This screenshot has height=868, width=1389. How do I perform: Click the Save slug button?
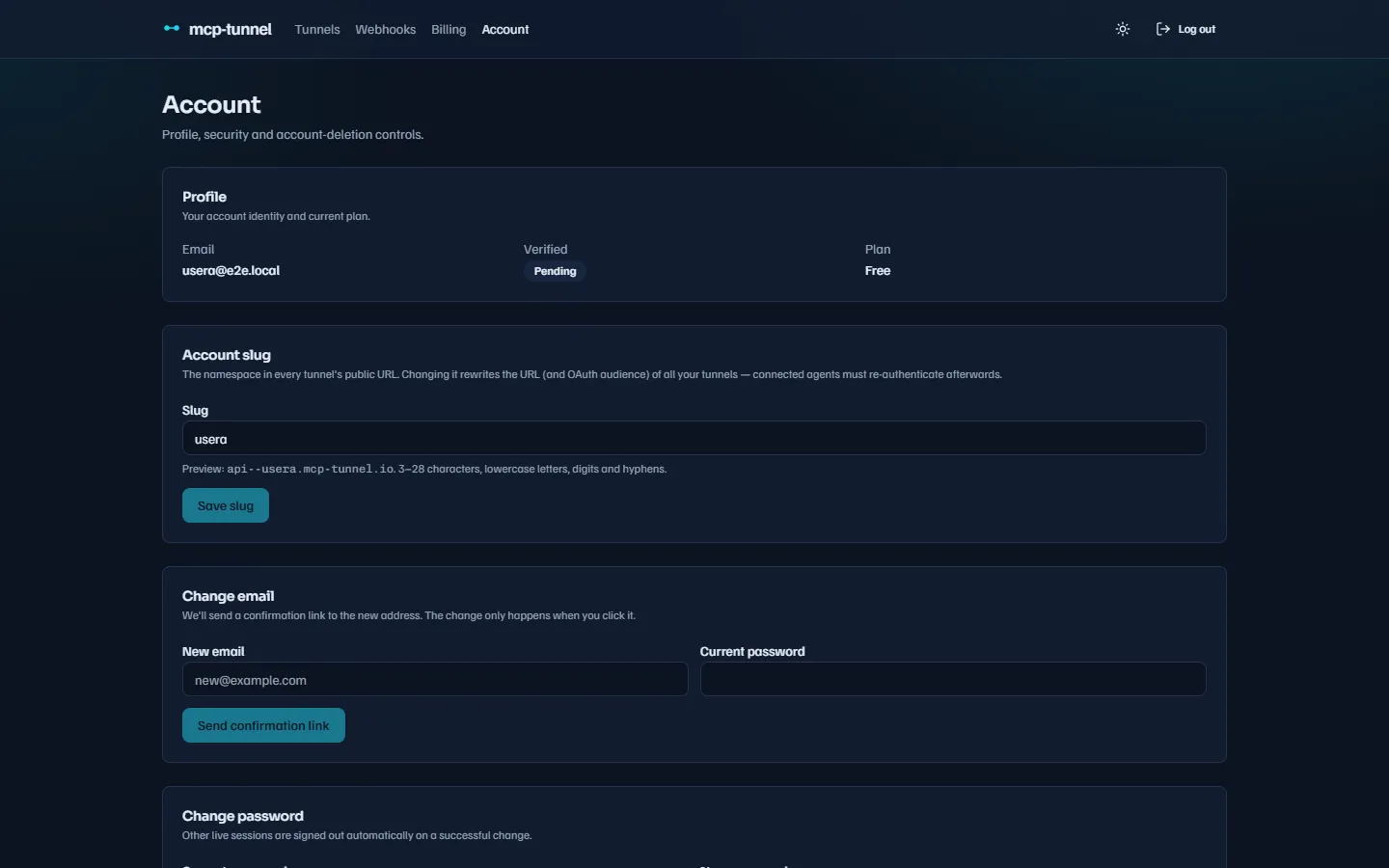click(x=226, y=505)
